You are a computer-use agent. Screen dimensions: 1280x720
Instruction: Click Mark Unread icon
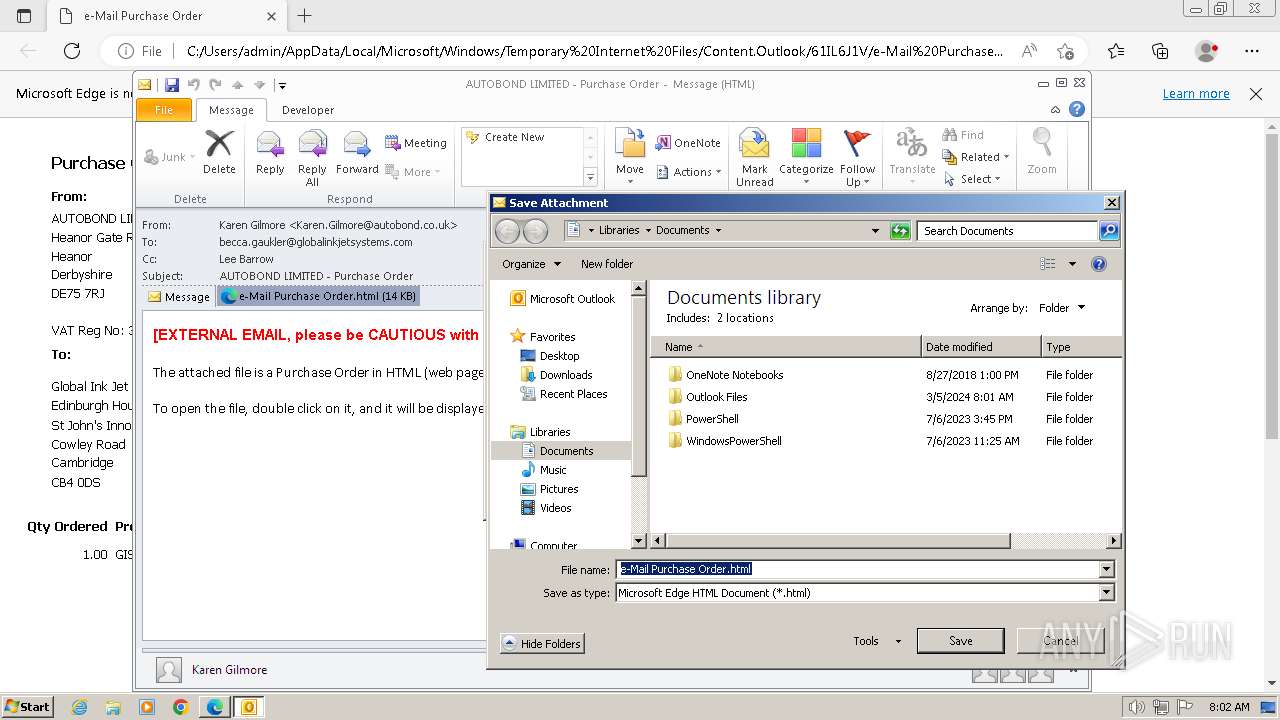pyautogui.click(x=754, y=144)
